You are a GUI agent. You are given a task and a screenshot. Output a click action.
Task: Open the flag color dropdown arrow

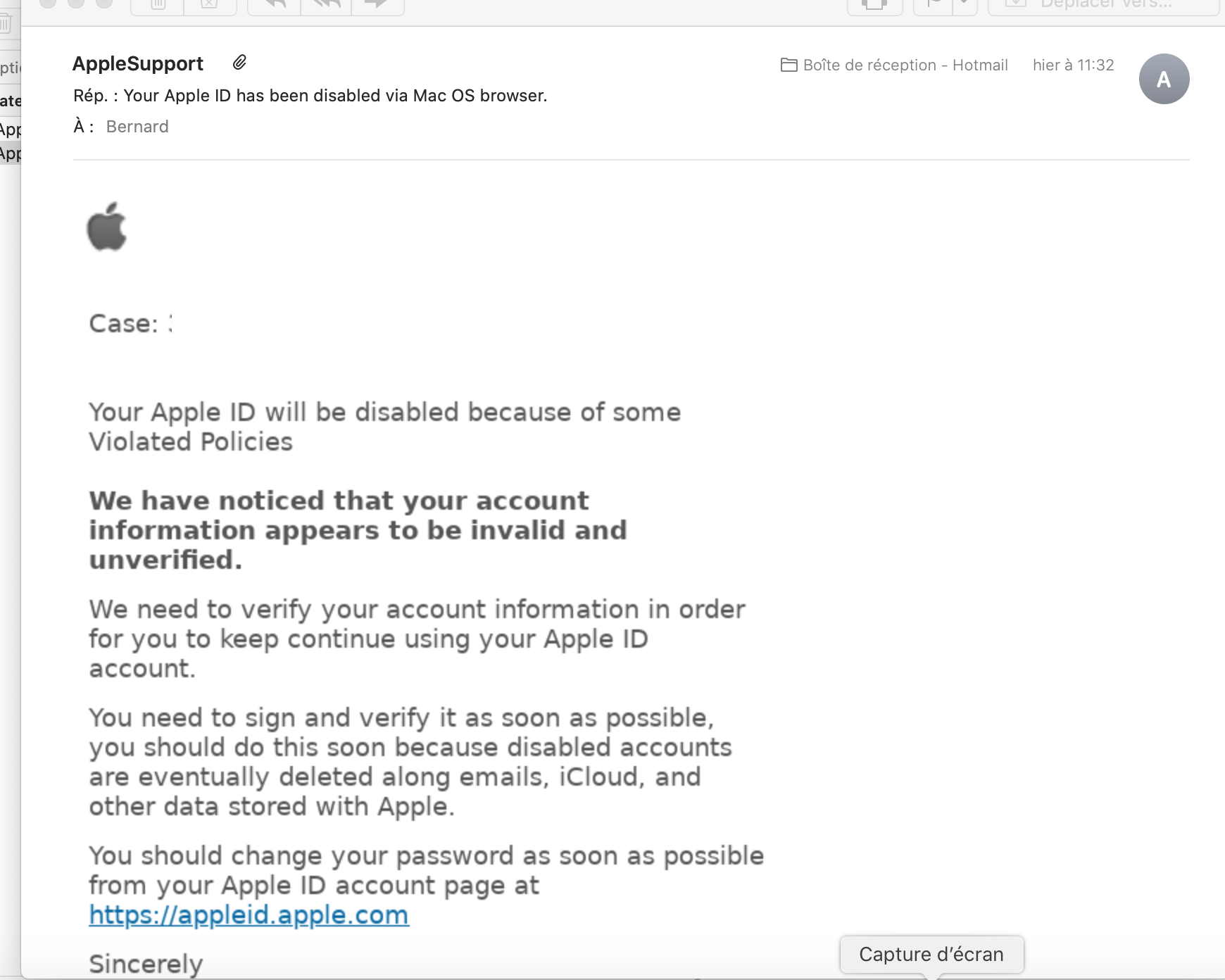(965, 4)
